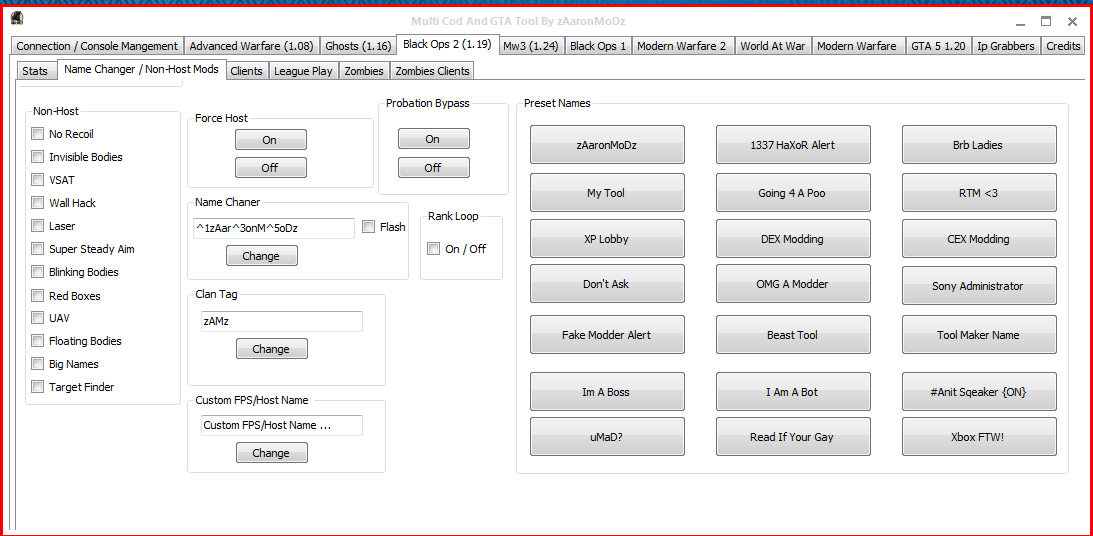Image resolution: width=1093 pixels, height=536 pixels.
Task: Apply XP Lobby preset name
Action: 607,239
